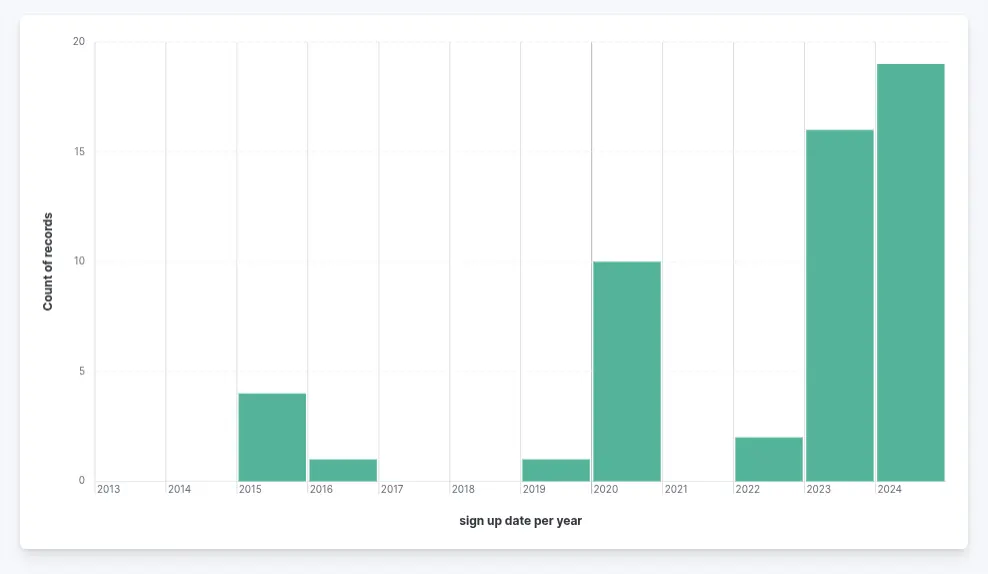The image size is (988, 574).
Task: Select the 2019 bar
Action: [556, 470]
